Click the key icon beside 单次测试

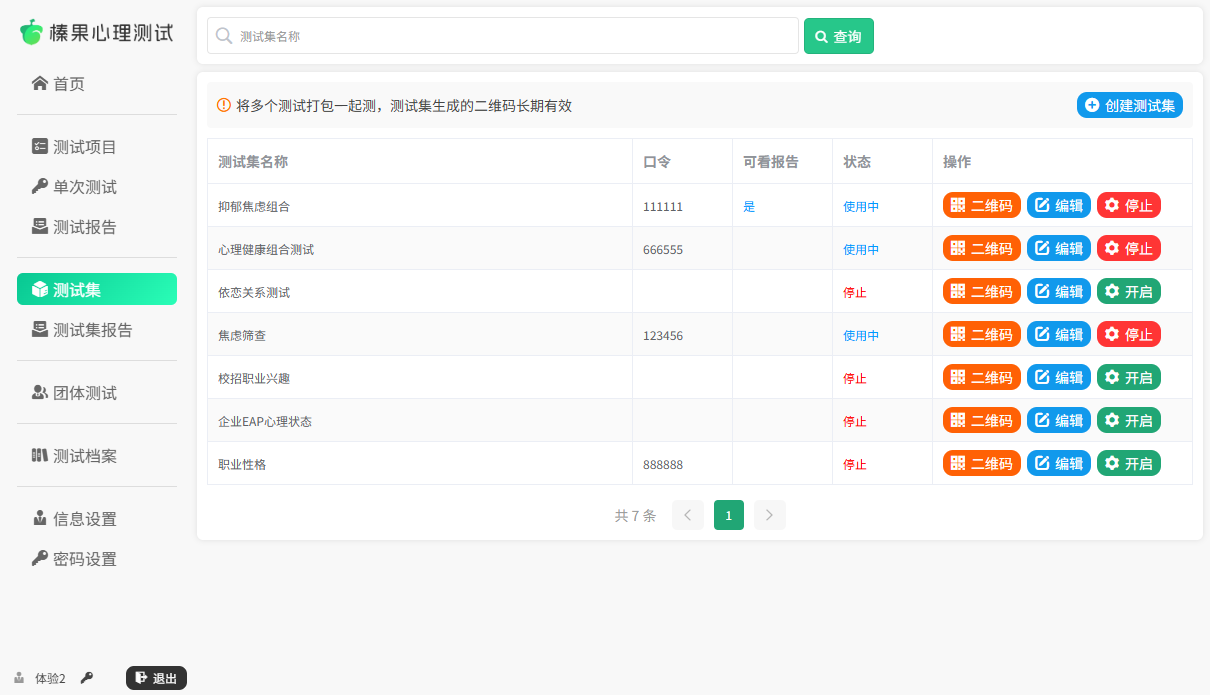click(x=40, y=186)
